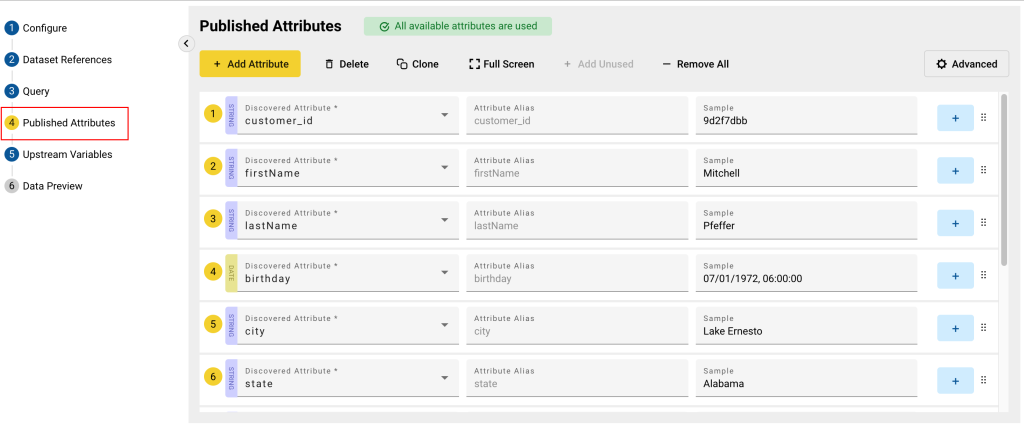Go to the Configure step
The image size is (1024, 429).
pyautogui.click(x=44, y=28)
